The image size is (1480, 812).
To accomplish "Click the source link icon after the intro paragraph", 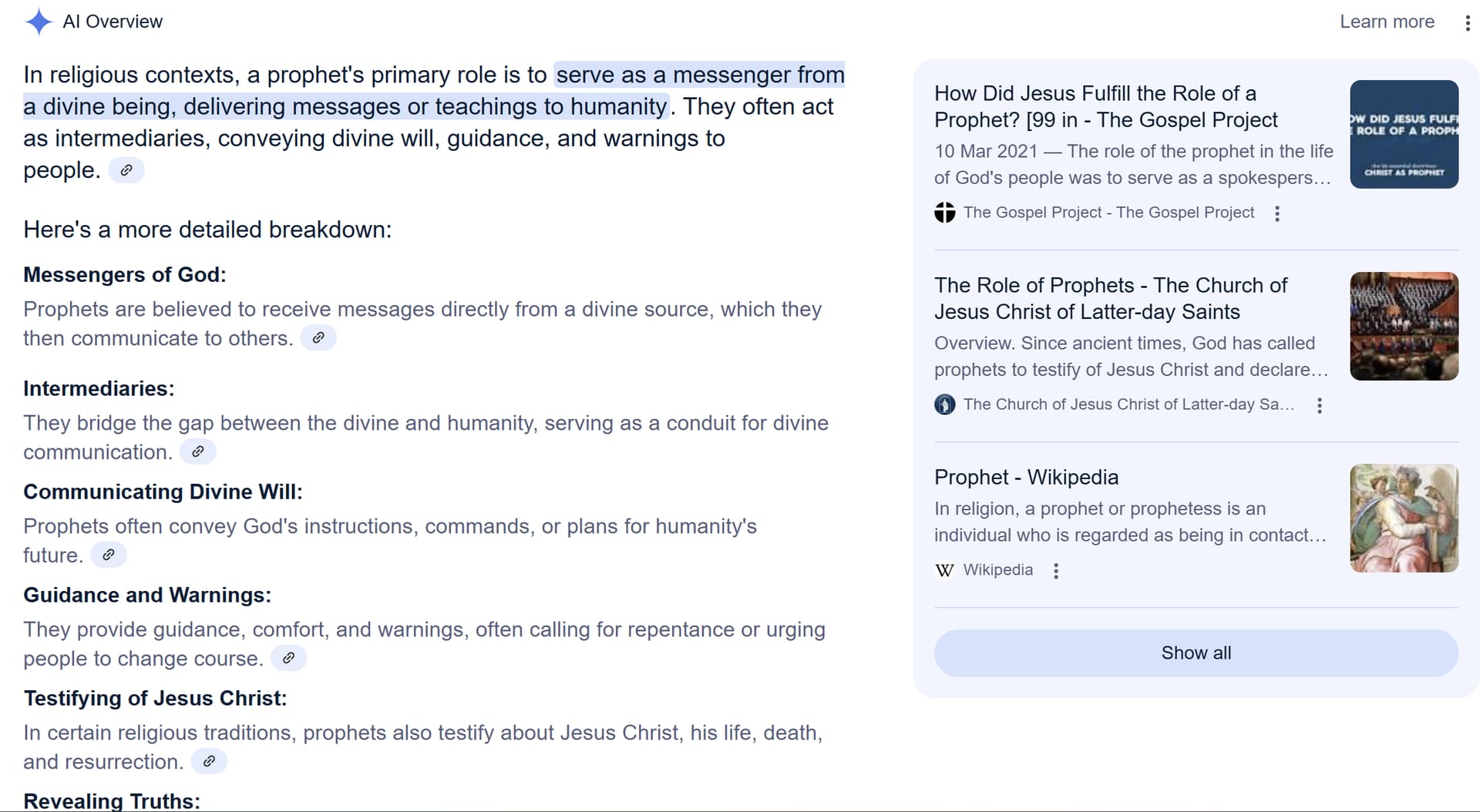I will pyautogui.click(x=126, y=170).
